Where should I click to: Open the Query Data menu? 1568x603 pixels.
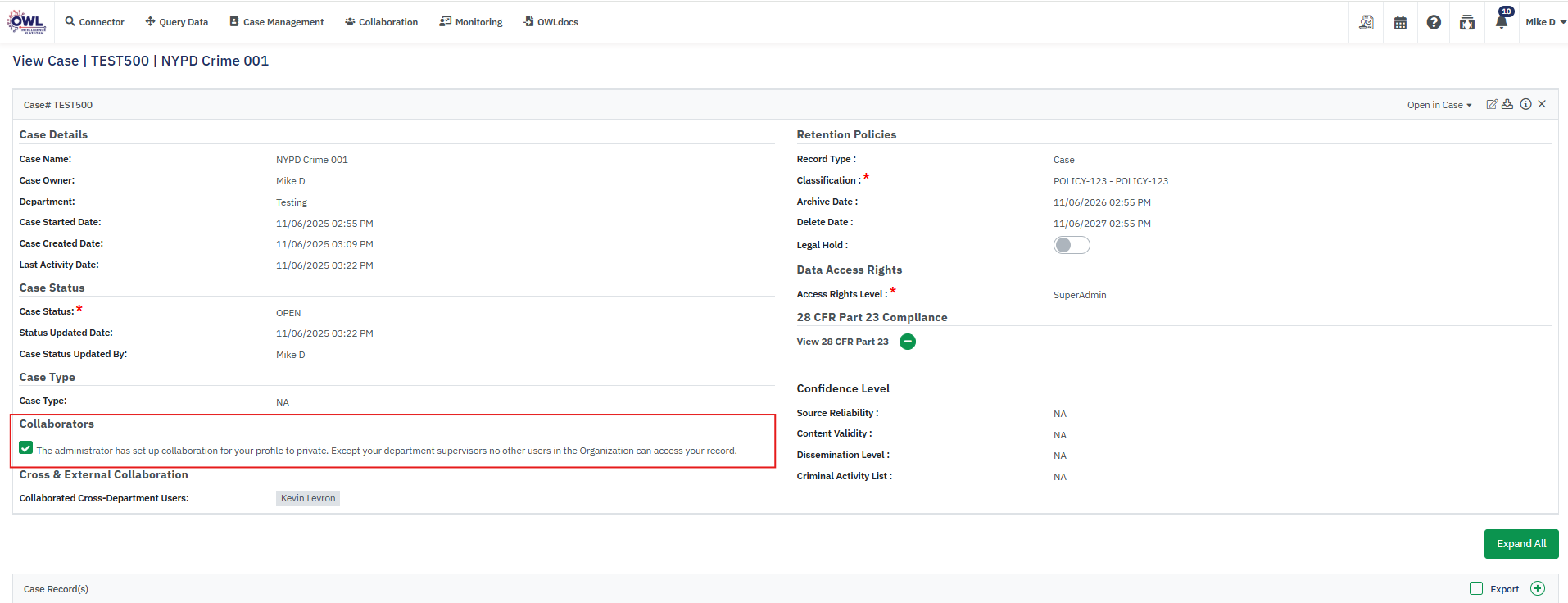[177, 22]
